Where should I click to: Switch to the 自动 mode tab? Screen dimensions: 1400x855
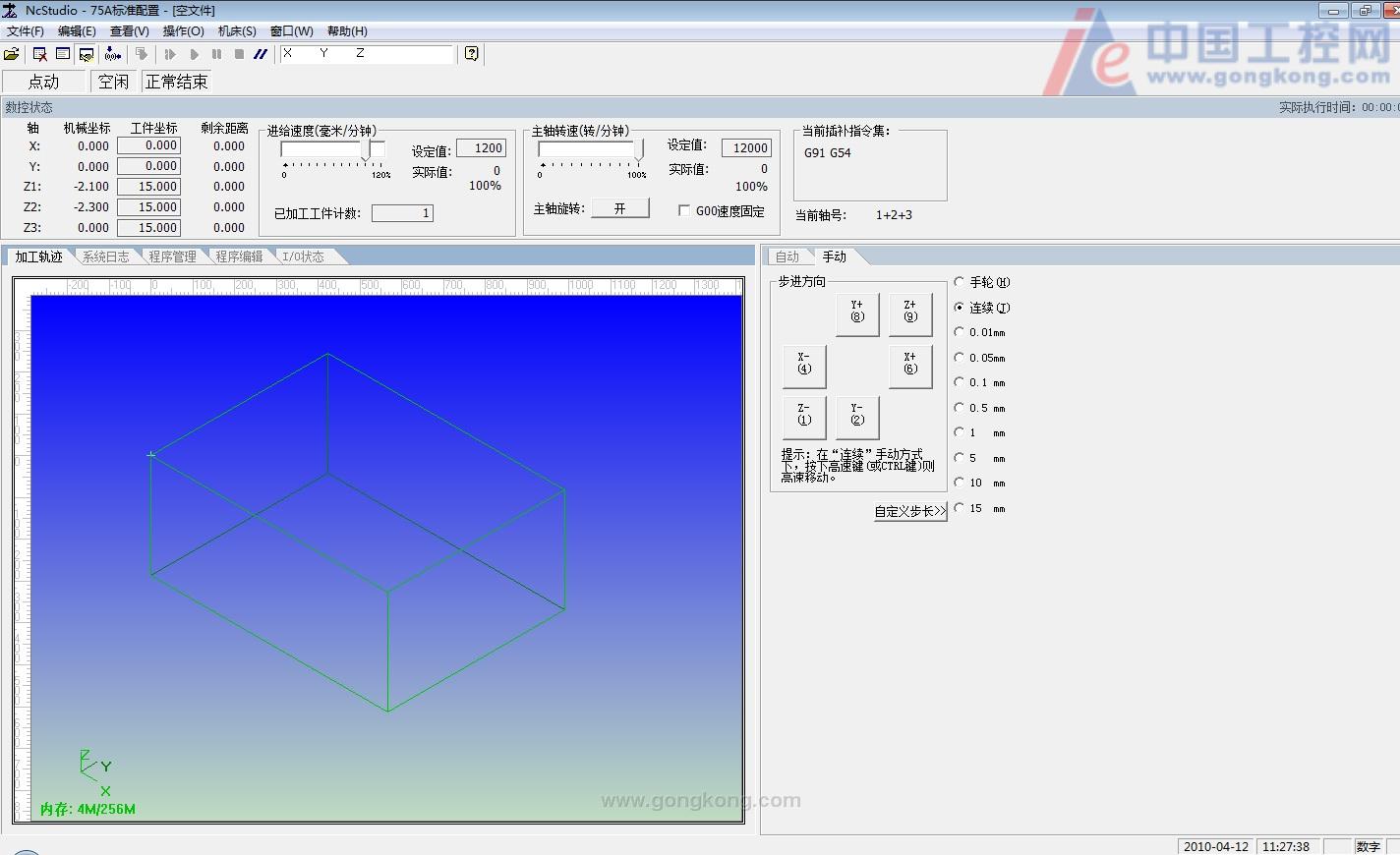[787, 256]
